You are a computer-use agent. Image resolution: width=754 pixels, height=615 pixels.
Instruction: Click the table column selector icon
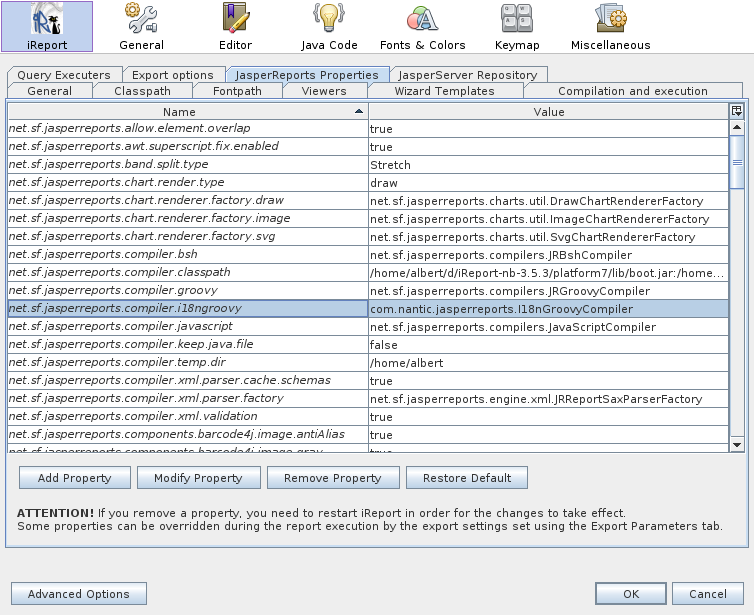737,111
